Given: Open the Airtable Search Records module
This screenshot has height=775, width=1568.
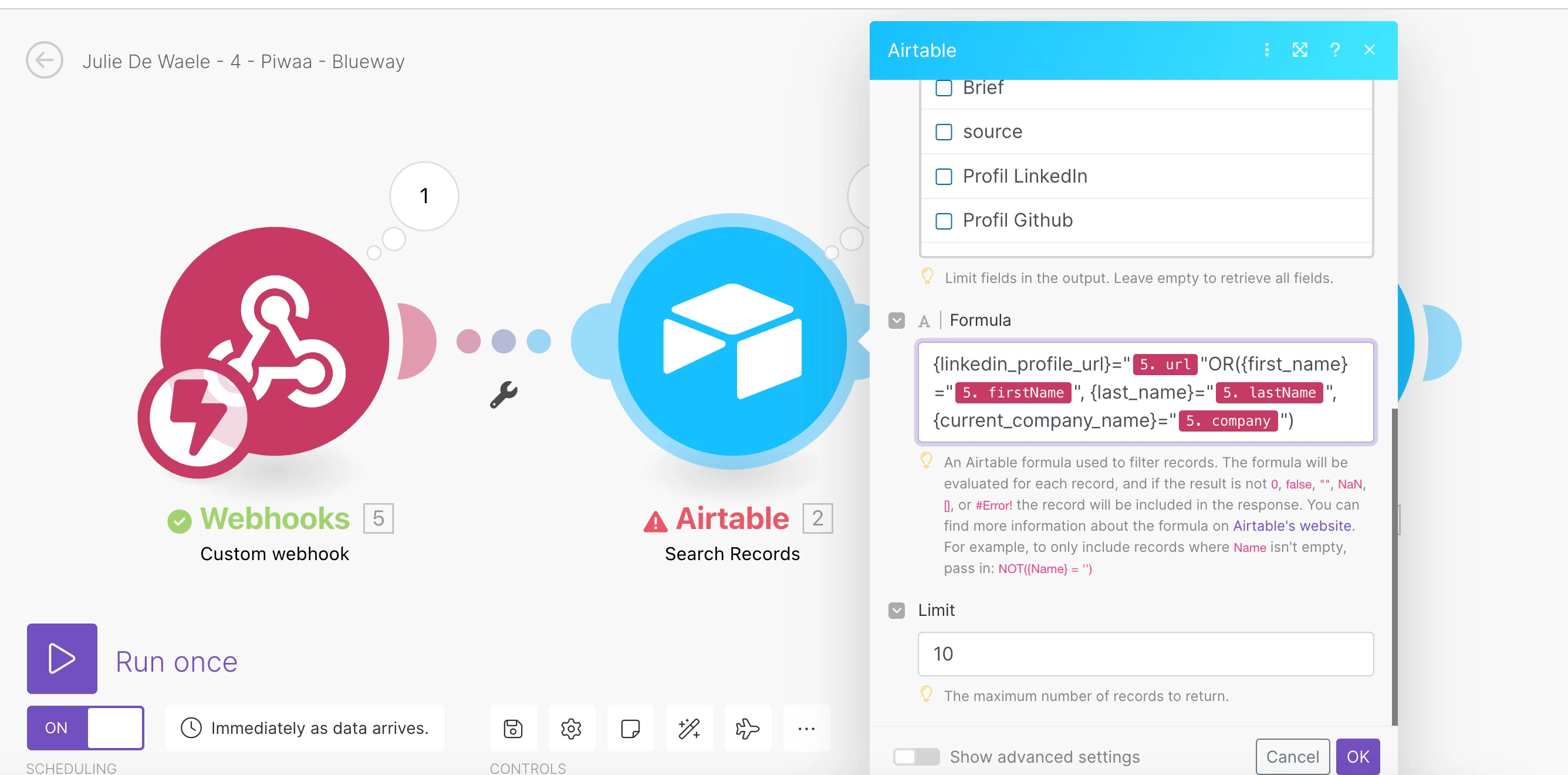Looking at the screenshot, I should click(x=733, y=341).
